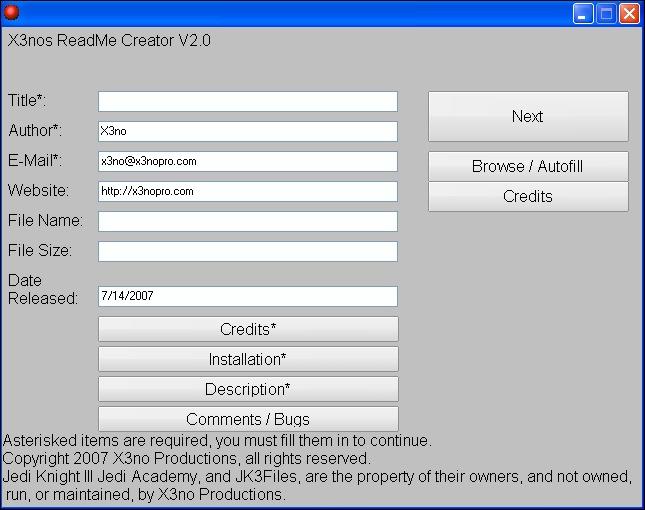The width and height of the screenshot is (645, 510).
Task: Select the E-Mail input field
Action: point(248,161)
